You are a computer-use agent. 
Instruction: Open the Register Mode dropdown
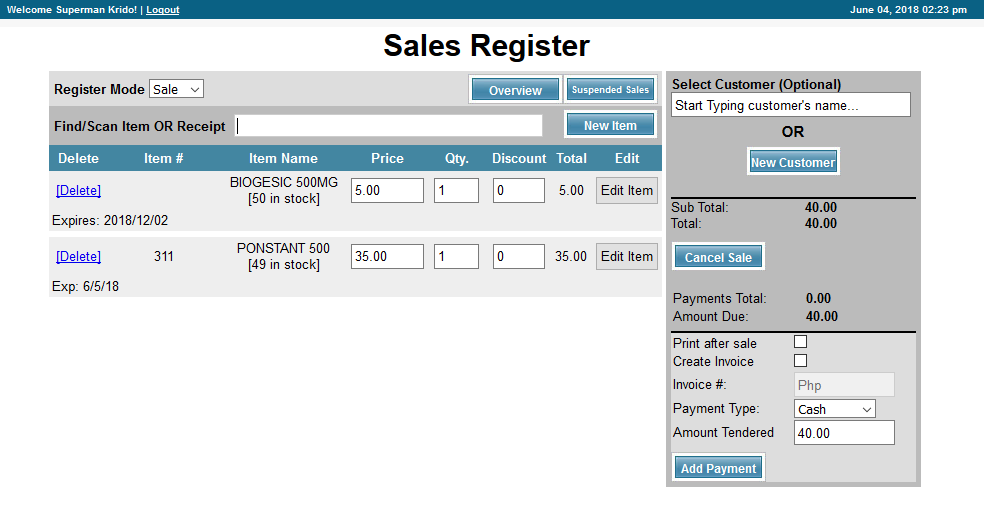pos(176,89)
